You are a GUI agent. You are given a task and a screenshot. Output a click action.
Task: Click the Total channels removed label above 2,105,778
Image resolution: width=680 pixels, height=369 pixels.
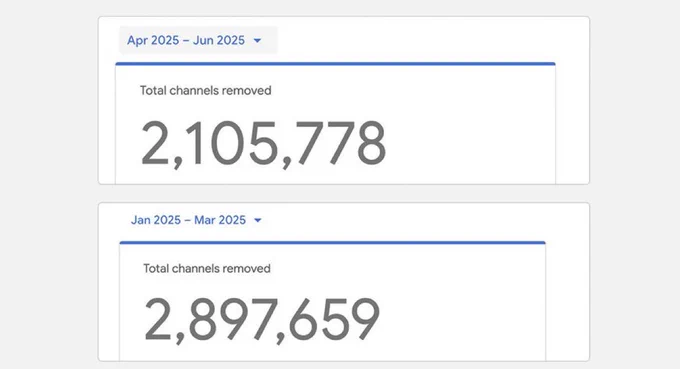[206, 91]
